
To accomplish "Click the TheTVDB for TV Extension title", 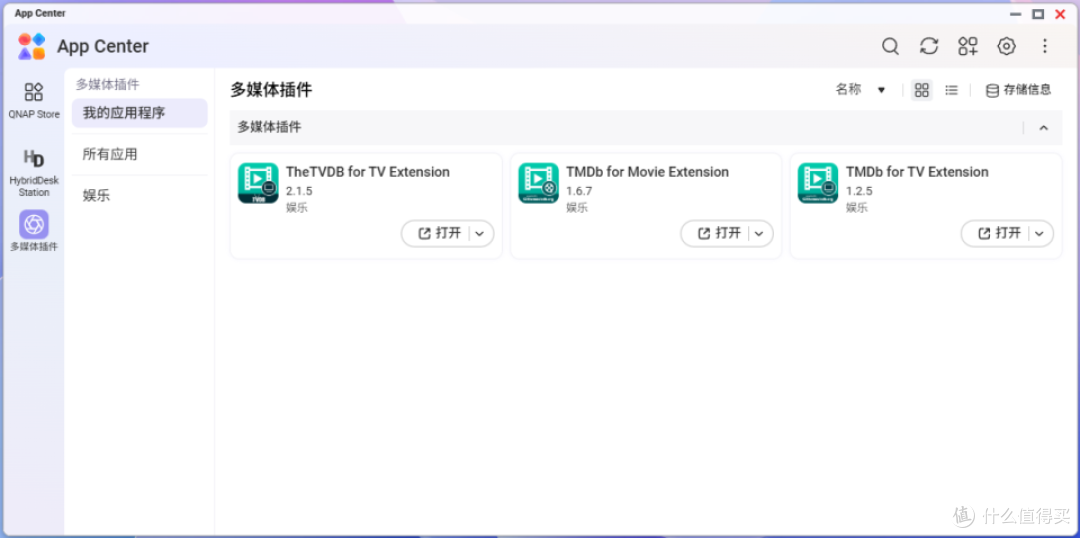I will tap(368, 172).
